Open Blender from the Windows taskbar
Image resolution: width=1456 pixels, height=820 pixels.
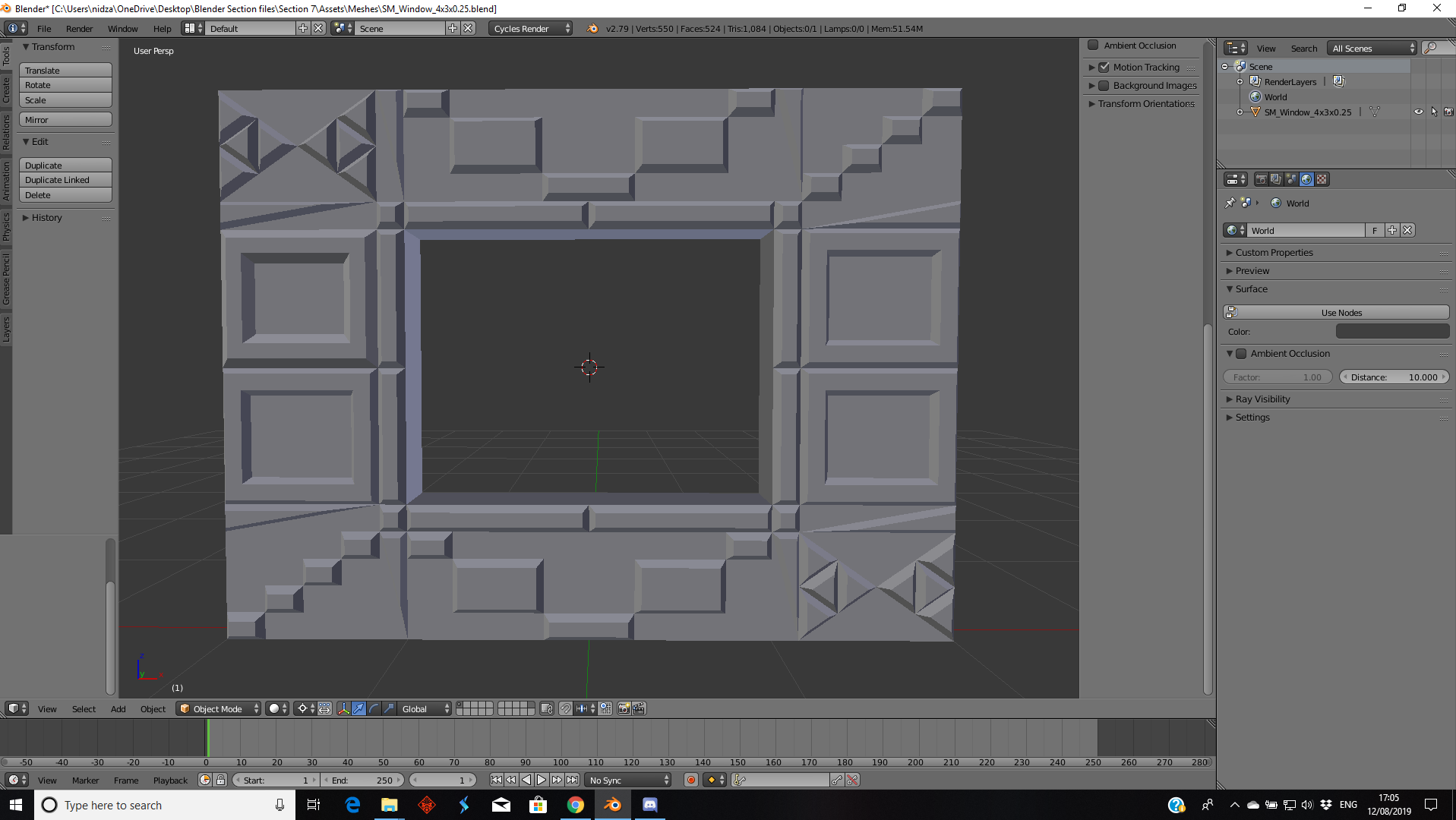pos(612,805)
